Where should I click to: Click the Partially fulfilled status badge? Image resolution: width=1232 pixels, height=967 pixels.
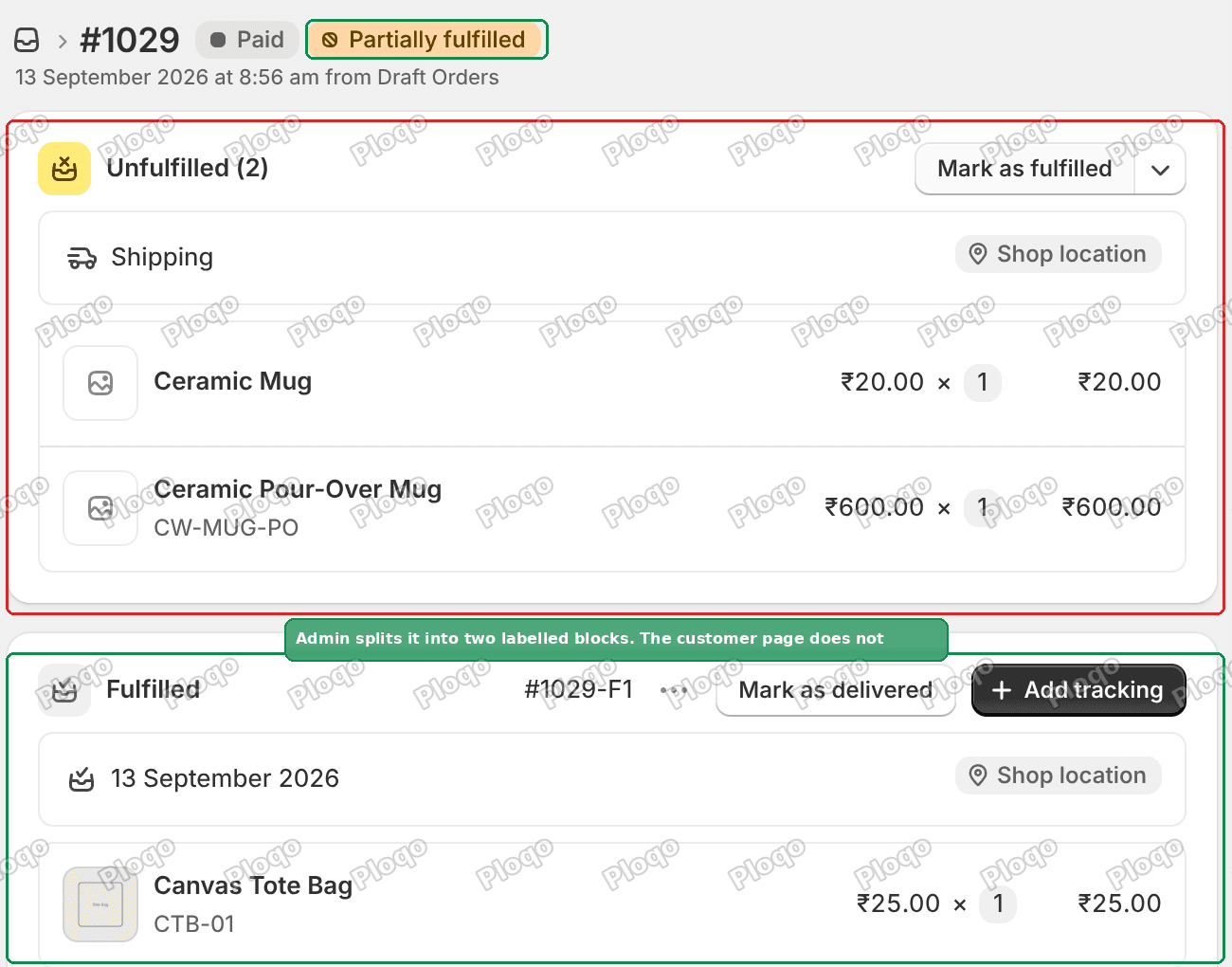[x=426, y=40]
